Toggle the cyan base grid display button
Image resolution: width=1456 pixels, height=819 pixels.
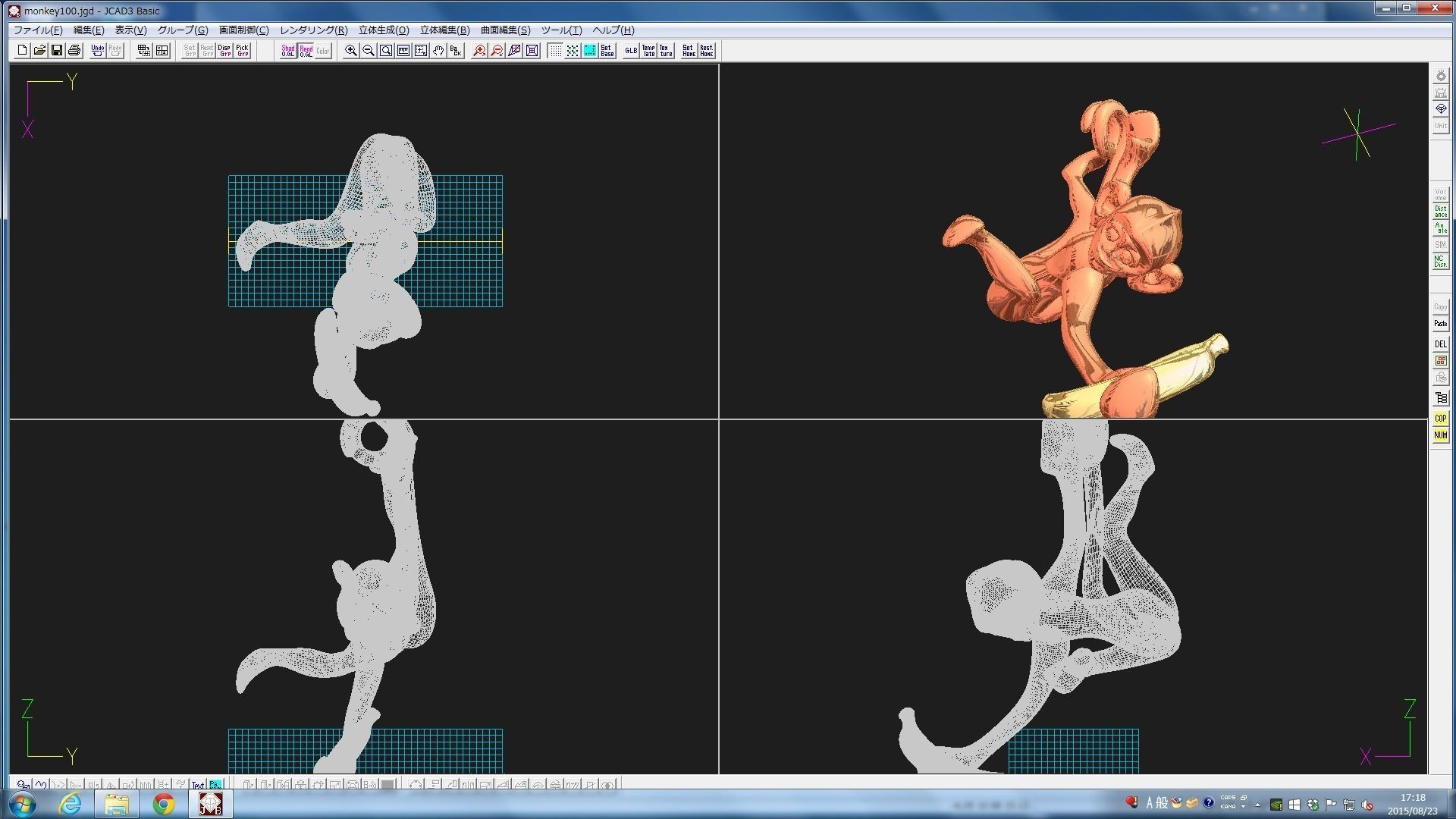pyautogui.click(x=590, y=51)
